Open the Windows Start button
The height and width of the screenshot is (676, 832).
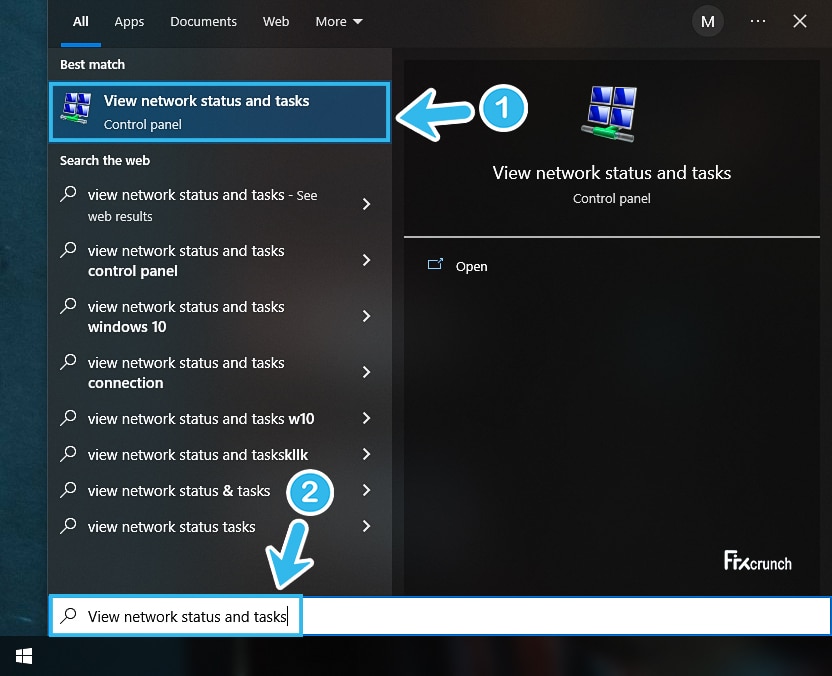pos(24,656)
